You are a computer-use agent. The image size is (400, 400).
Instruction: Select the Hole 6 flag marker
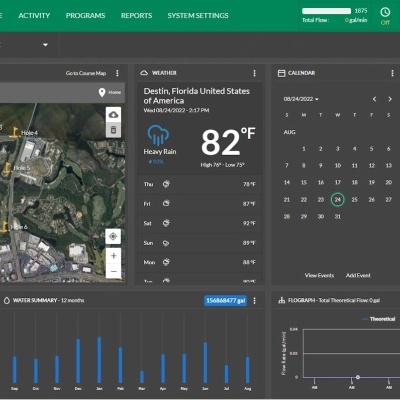[4, 227]
